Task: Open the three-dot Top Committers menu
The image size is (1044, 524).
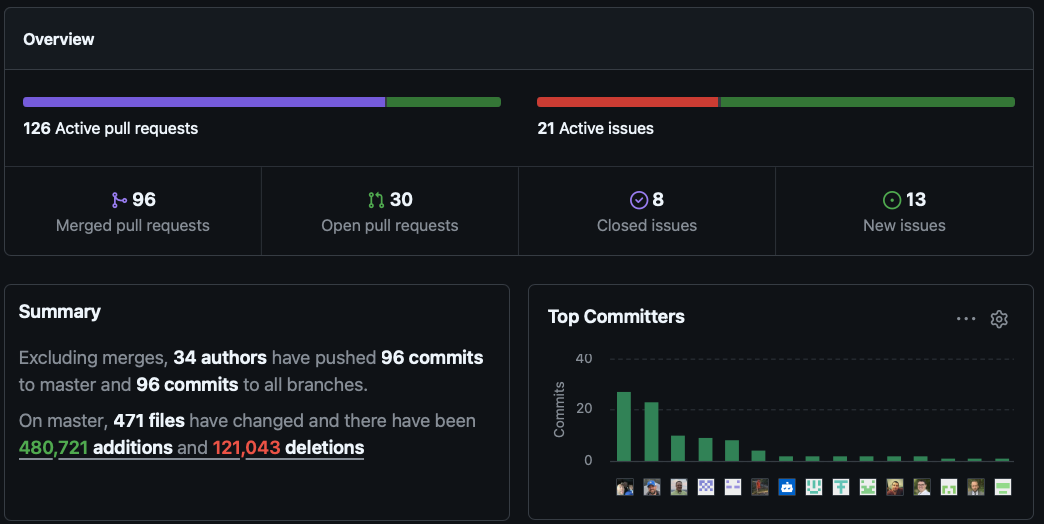Action: point(965,319)
